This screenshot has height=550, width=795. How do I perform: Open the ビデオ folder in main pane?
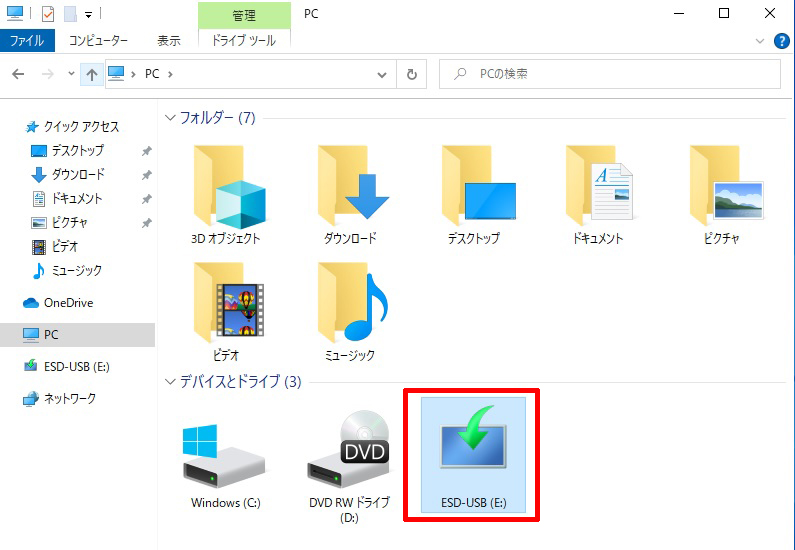click(226, 312)
